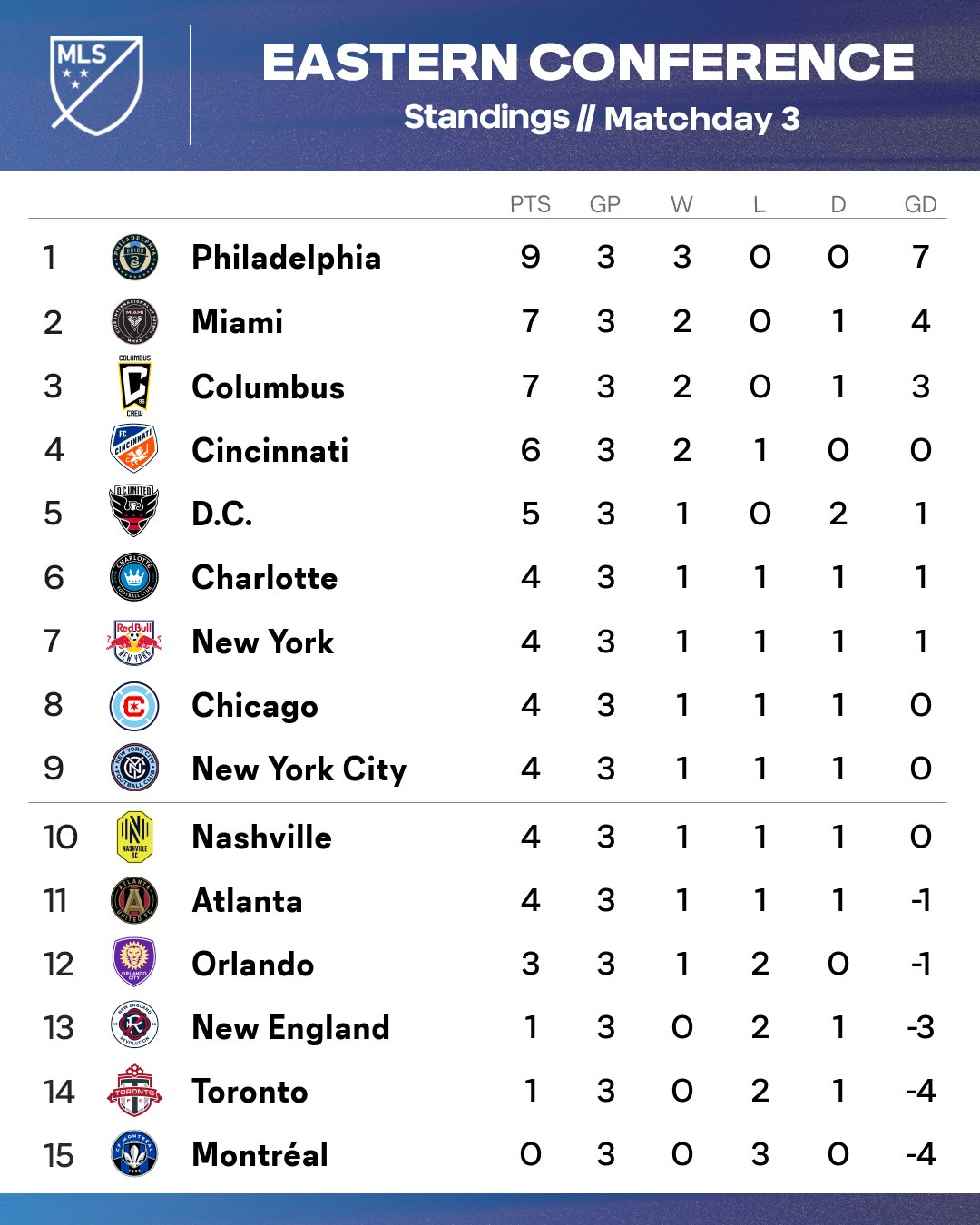The height and width of the screenshot is (1225, 980).
Task: Click the New England team name
Action: (x=291, y=1028)
